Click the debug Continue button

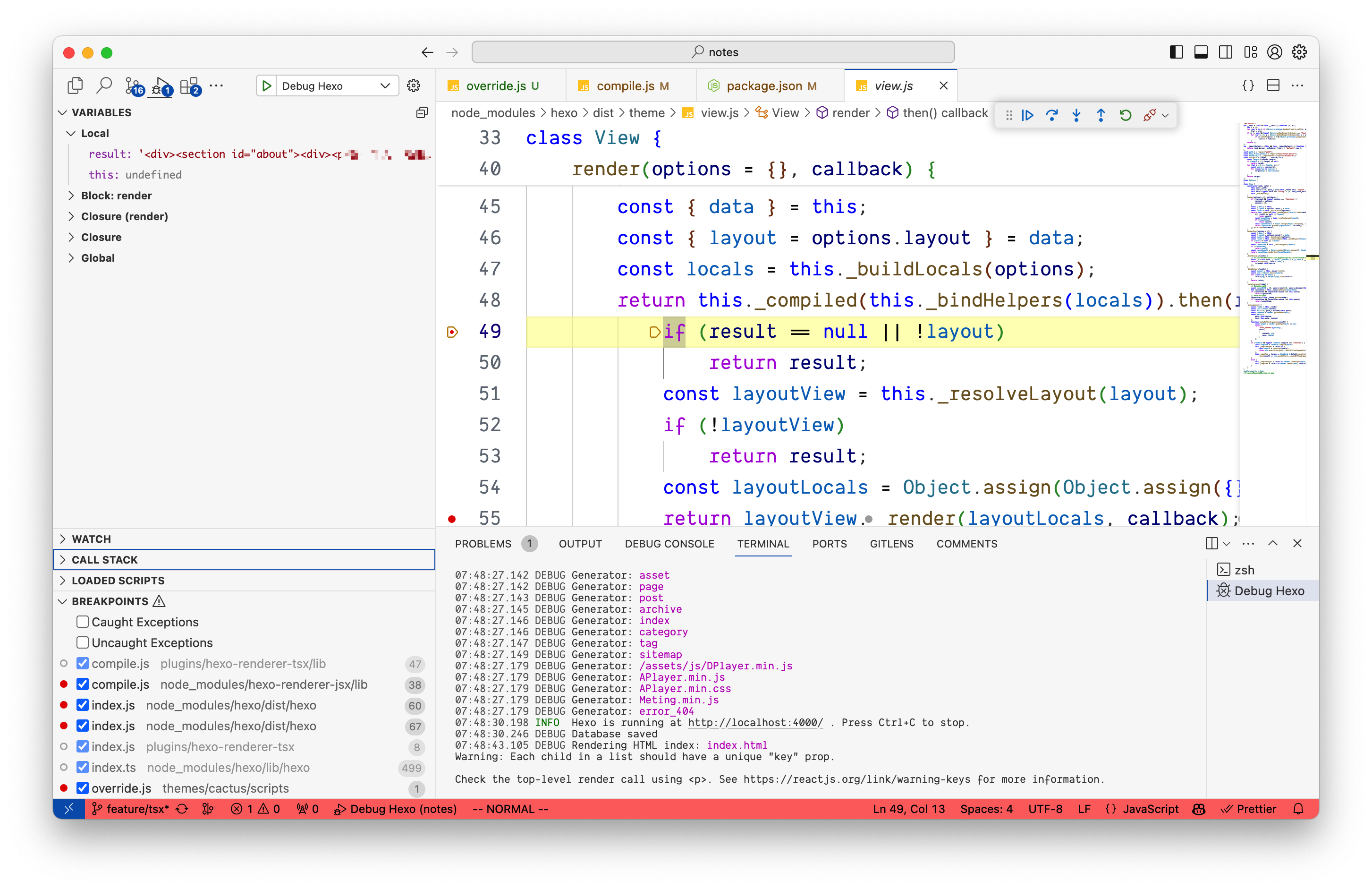click(1027, 115)
